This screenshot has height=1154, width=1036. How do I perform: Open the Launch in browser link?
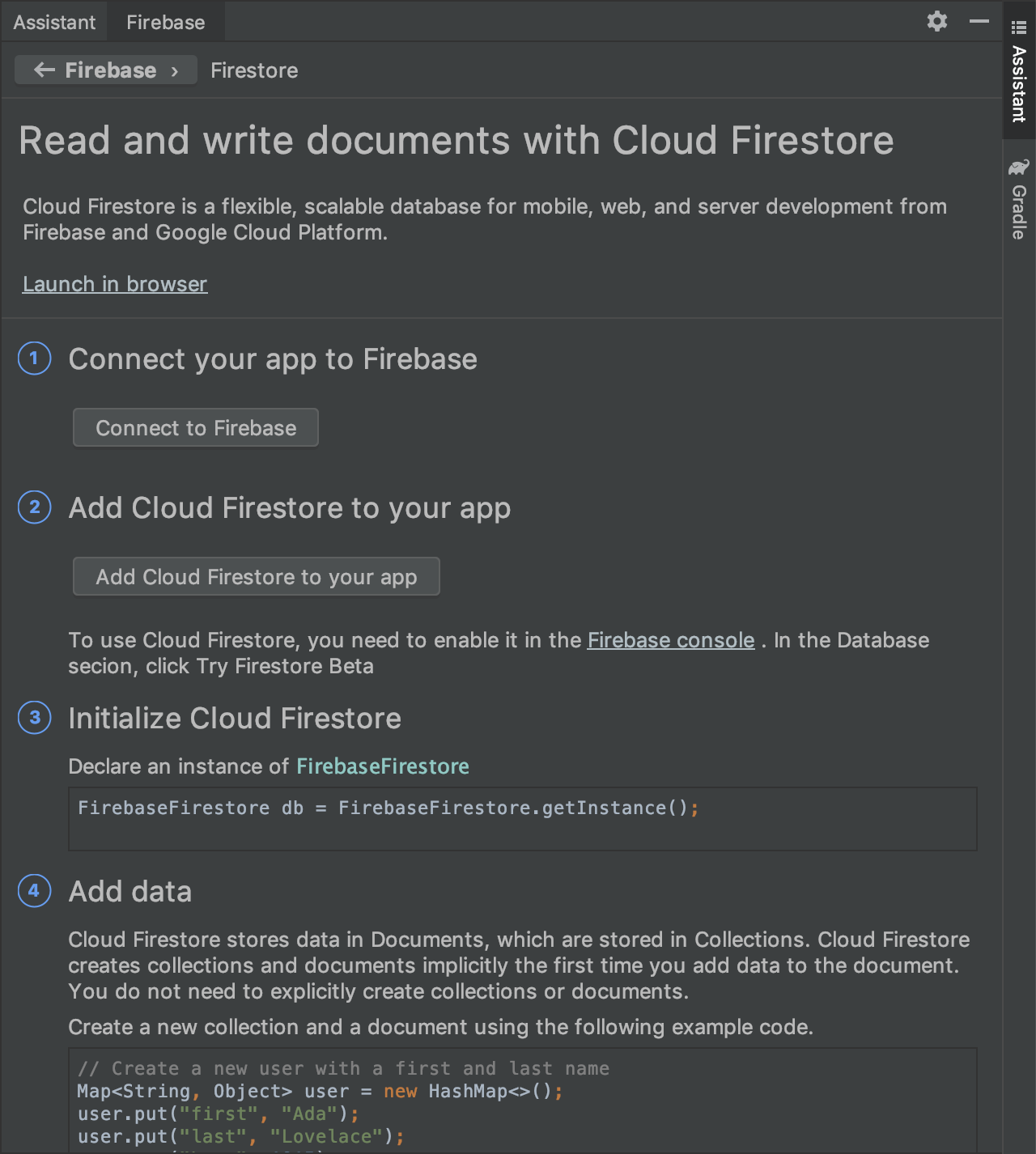[115, 284]
